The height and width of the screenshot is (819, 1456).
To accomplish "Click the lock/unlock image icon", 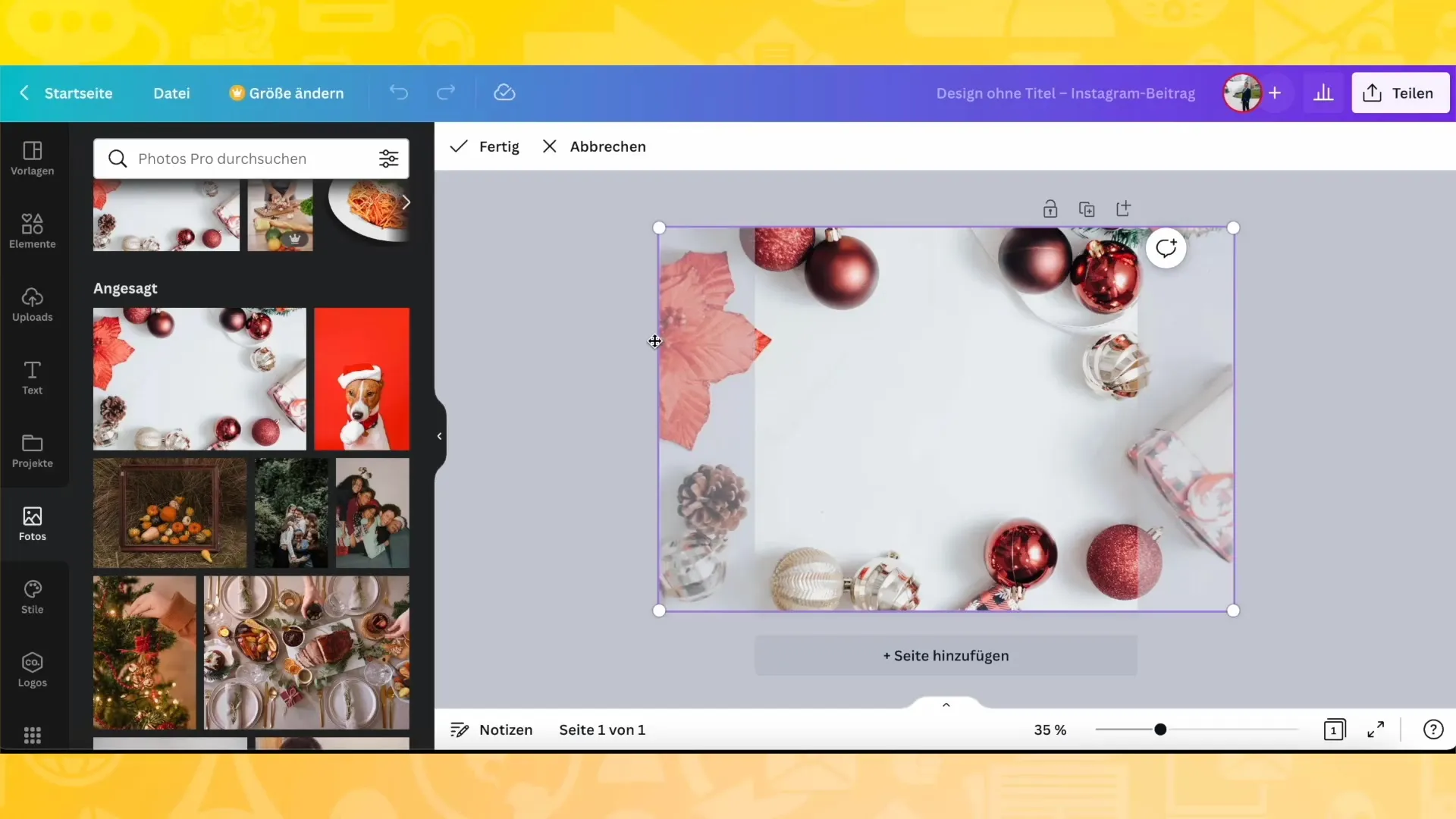I will click(x=1050, y=208).
